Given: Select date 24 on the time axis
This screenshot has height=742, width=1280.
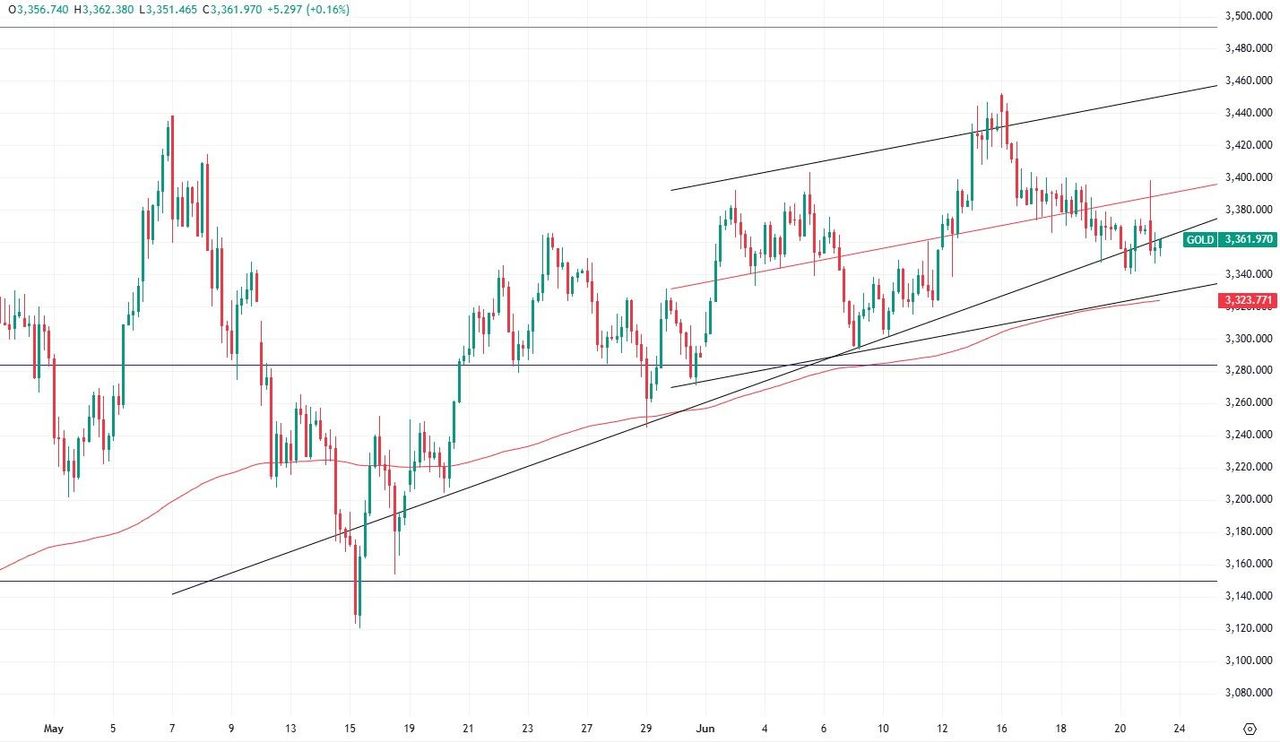Looking at the screenshot, I should pyautogui.click(x=1180, y=728).
